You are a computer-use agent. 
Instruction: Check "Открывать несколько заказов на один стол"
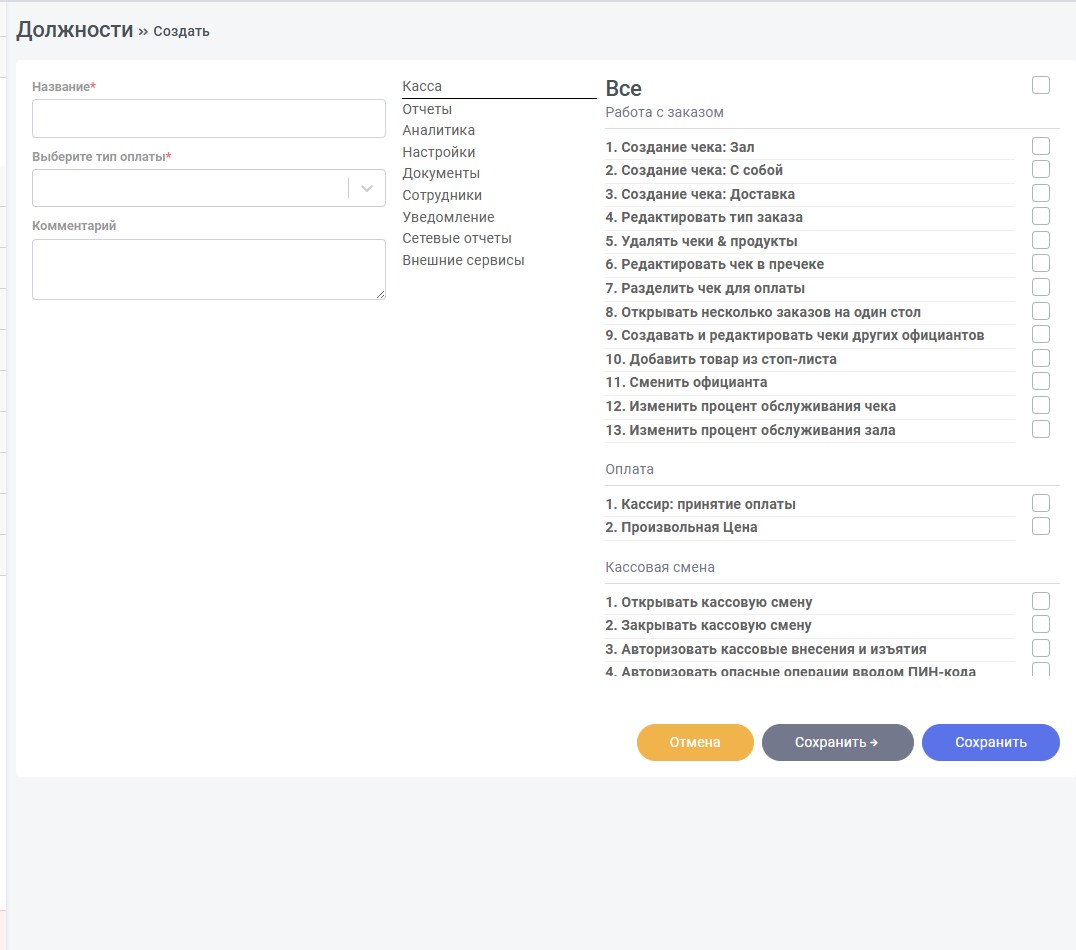(1040, 312)
